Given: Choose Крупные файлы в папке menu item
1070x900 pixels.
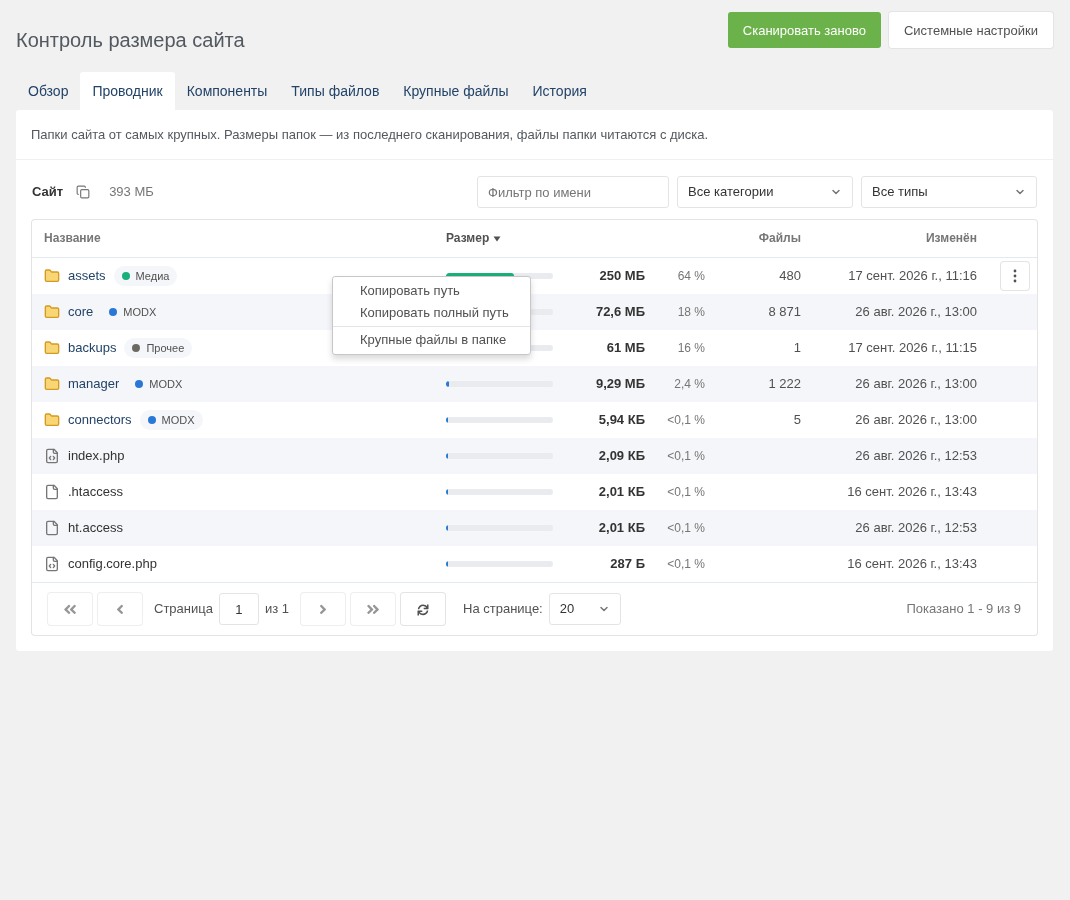Looking at the screenshot, I should (431, 340).
